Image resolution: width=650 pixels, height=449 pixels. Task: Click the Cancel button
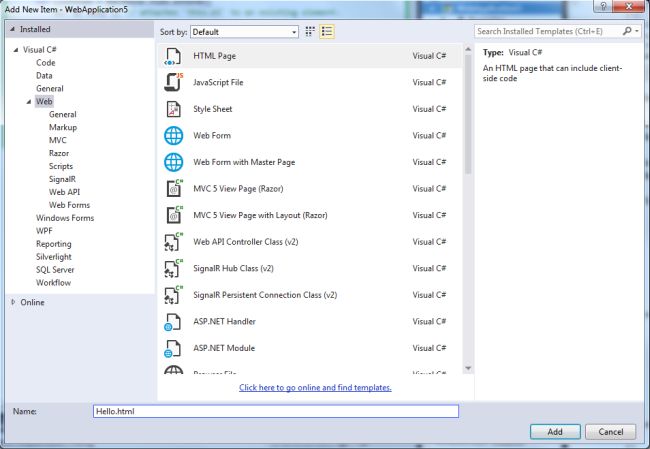point(611,432)
